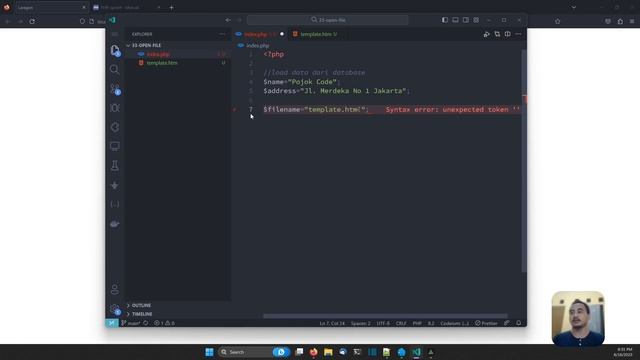
Task: Open the Extensions view in activity bar
Action: click(x=115, y=127)
